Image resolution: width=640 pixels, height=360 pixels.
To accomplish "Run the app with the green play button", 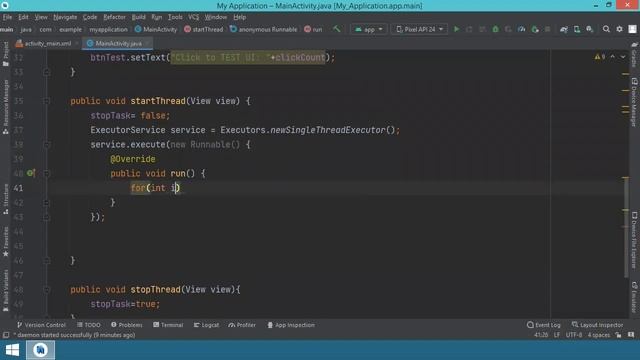I will [x=456, y=29].
